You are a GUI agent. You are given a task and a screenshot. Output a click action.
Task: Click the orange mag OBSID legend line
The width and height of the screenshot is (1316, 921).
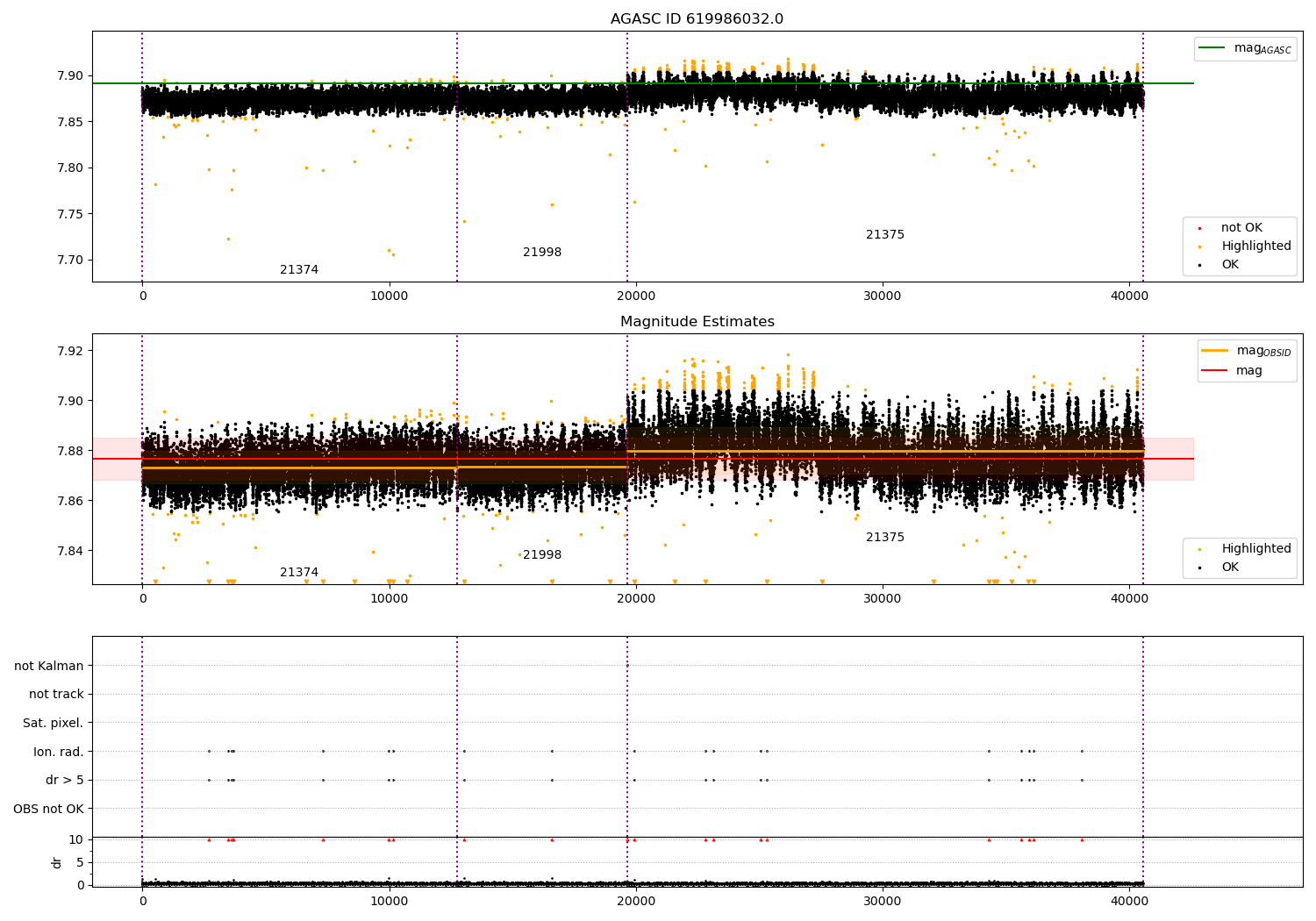pyautogui.click(x=1214, y=351)
